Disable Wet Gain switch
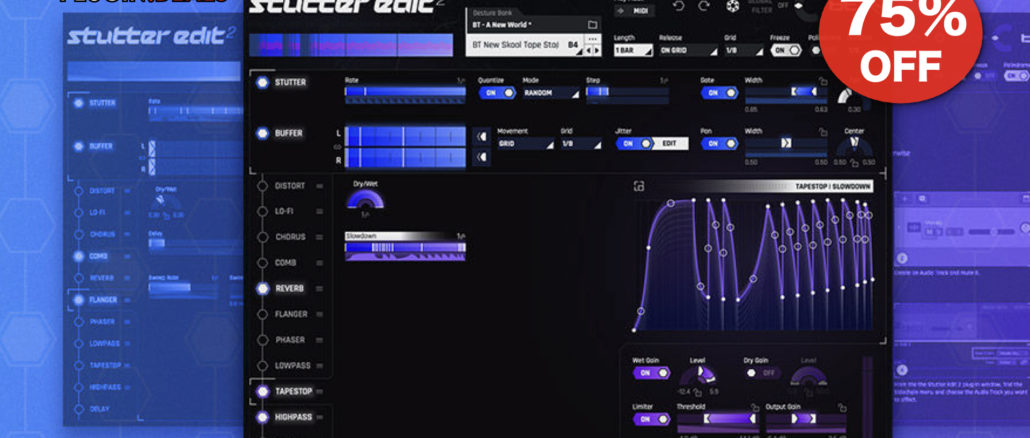The height and width of the screenshot is (438, 1030). [x=651, y=373]
